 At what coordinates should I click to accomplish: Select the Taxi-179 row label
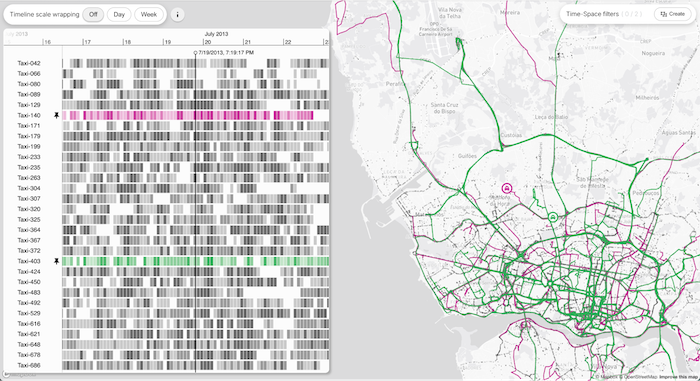click(29, 136)
